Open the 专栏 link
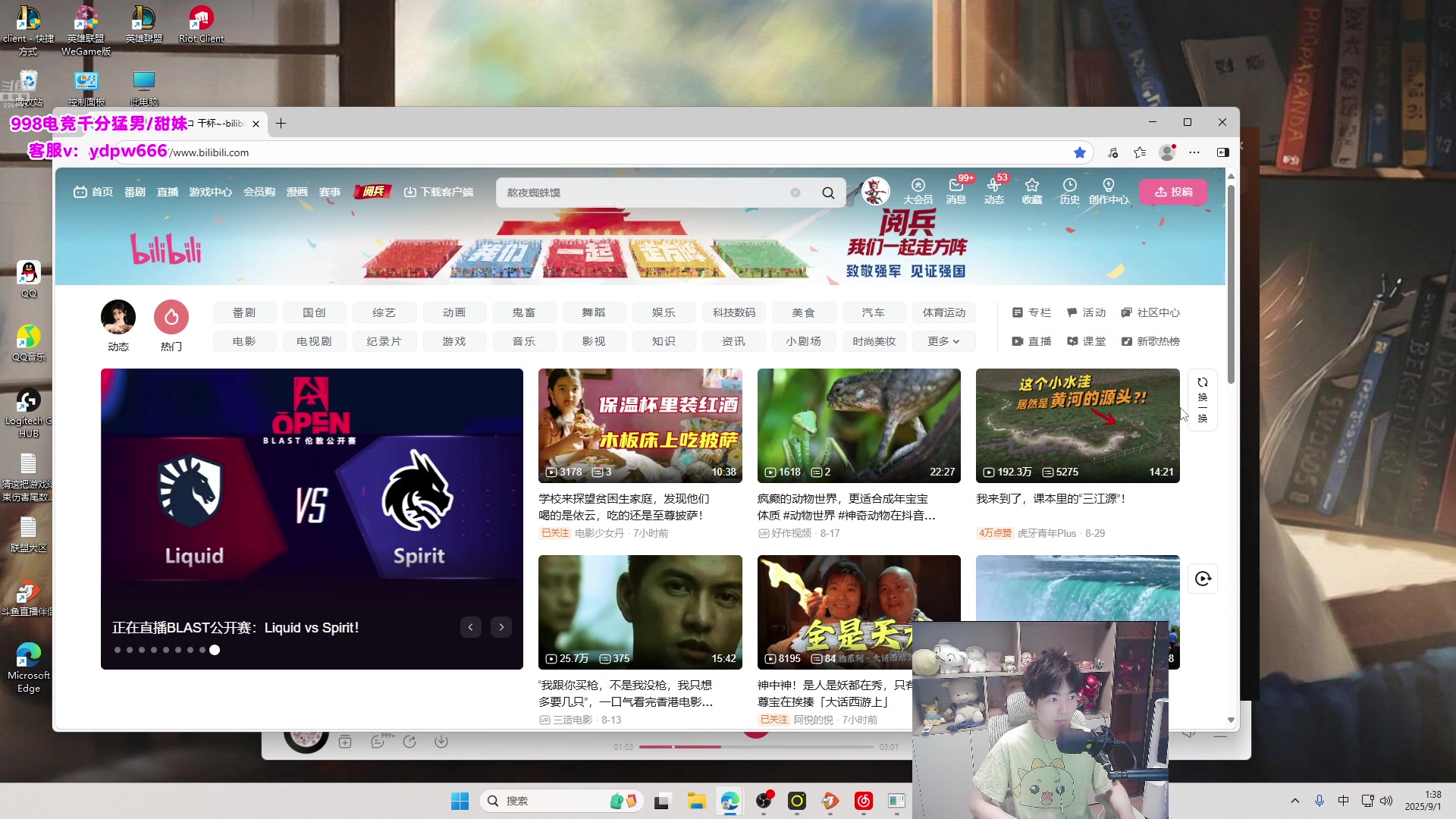This screenshot has height=819, width=1456. coord(1031,312)
